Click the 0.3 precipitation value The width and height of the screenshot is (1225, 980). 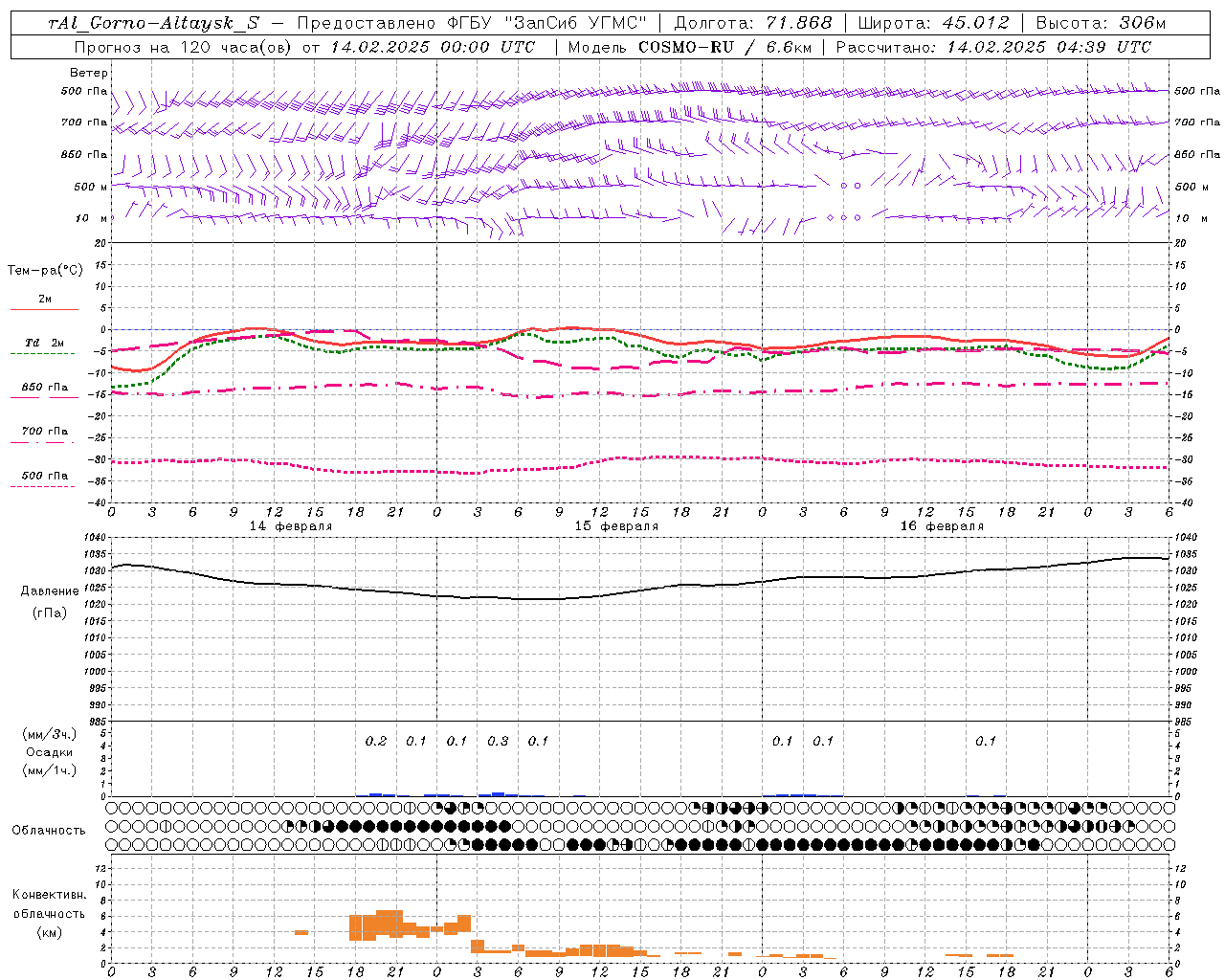tap(498, 741)
